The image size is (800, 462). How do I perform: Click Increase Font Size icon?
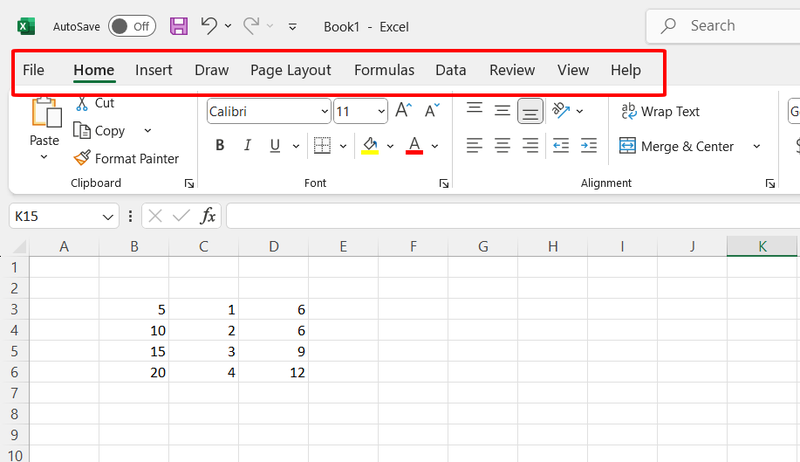point(403,111)
